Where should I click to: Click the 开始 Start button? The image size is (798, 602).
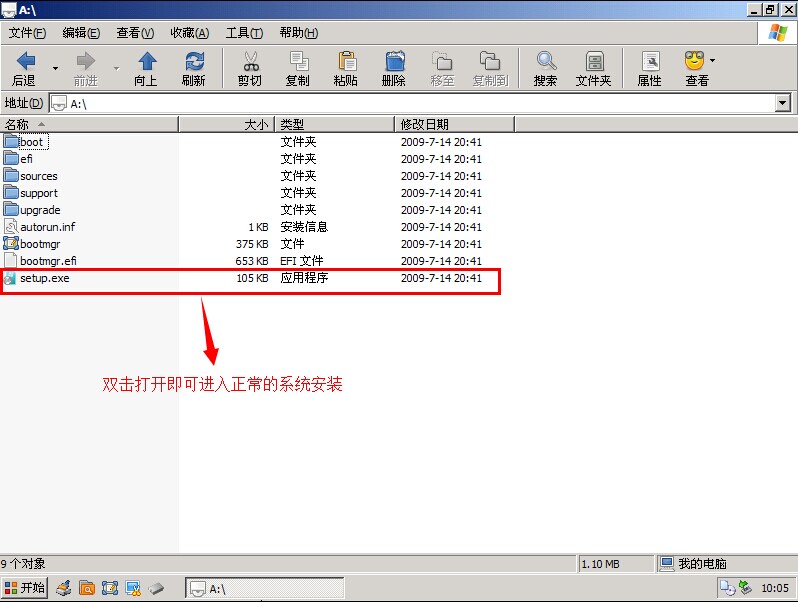[x=24, y=588]
